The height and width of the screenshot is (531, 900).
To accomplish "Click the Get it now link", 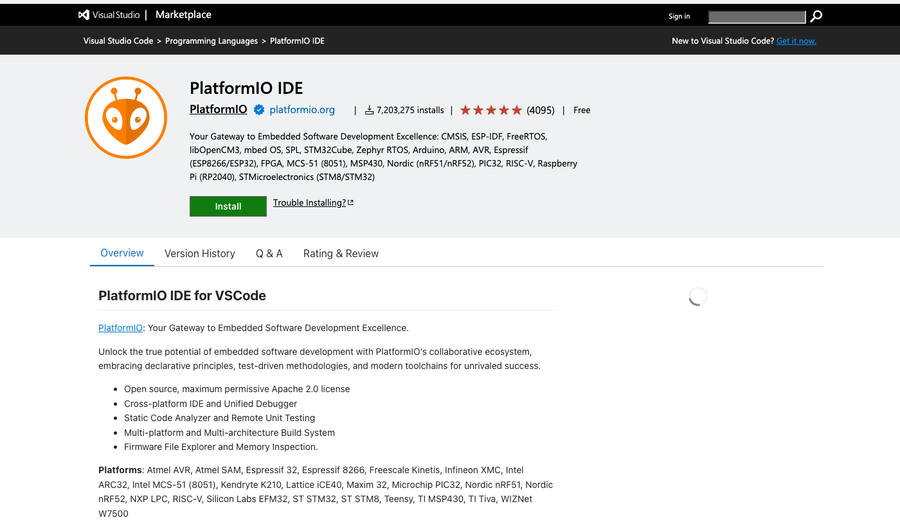I will (x=796, y=41).
